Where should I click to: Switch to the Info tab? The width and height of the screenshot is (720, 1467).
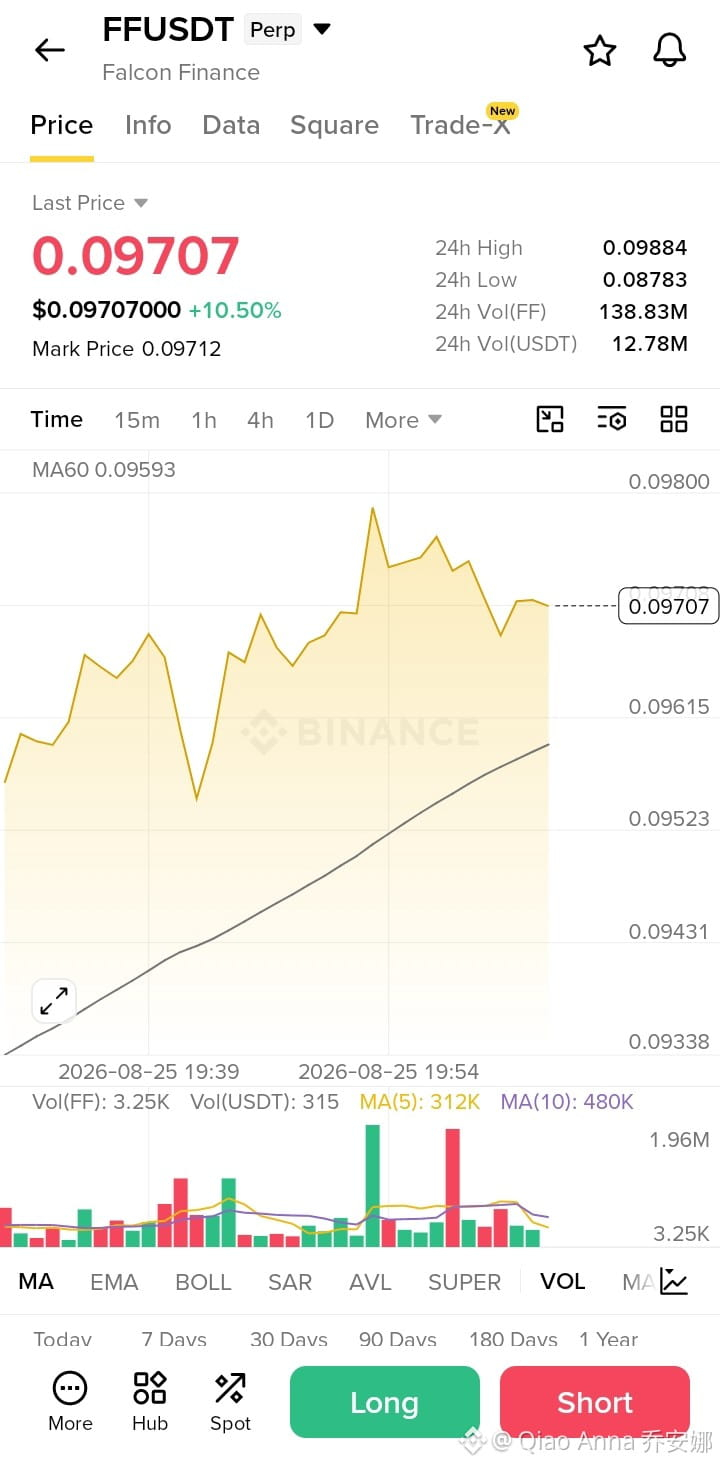[x=148, y=125]
